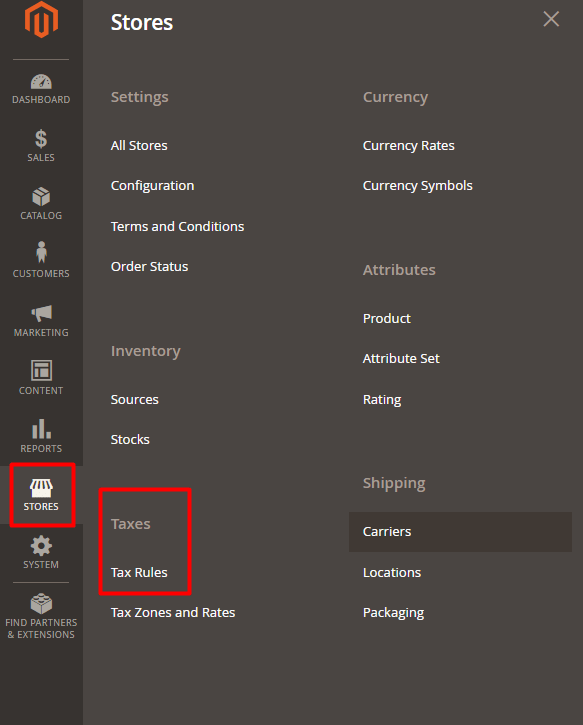Close the Stores menu panel
The height and width of the screenshot is (725, 583).
[551, 19]
